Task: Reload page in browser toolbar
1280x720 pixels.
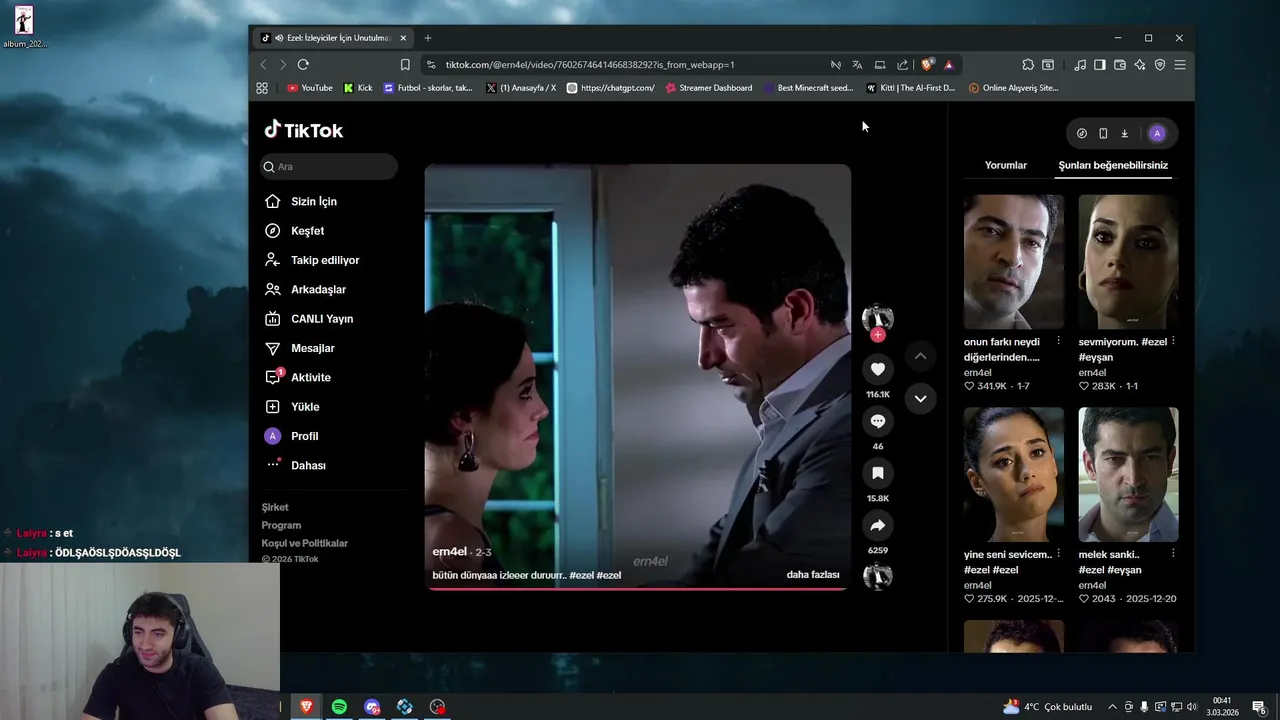Action: pos(303,64)
